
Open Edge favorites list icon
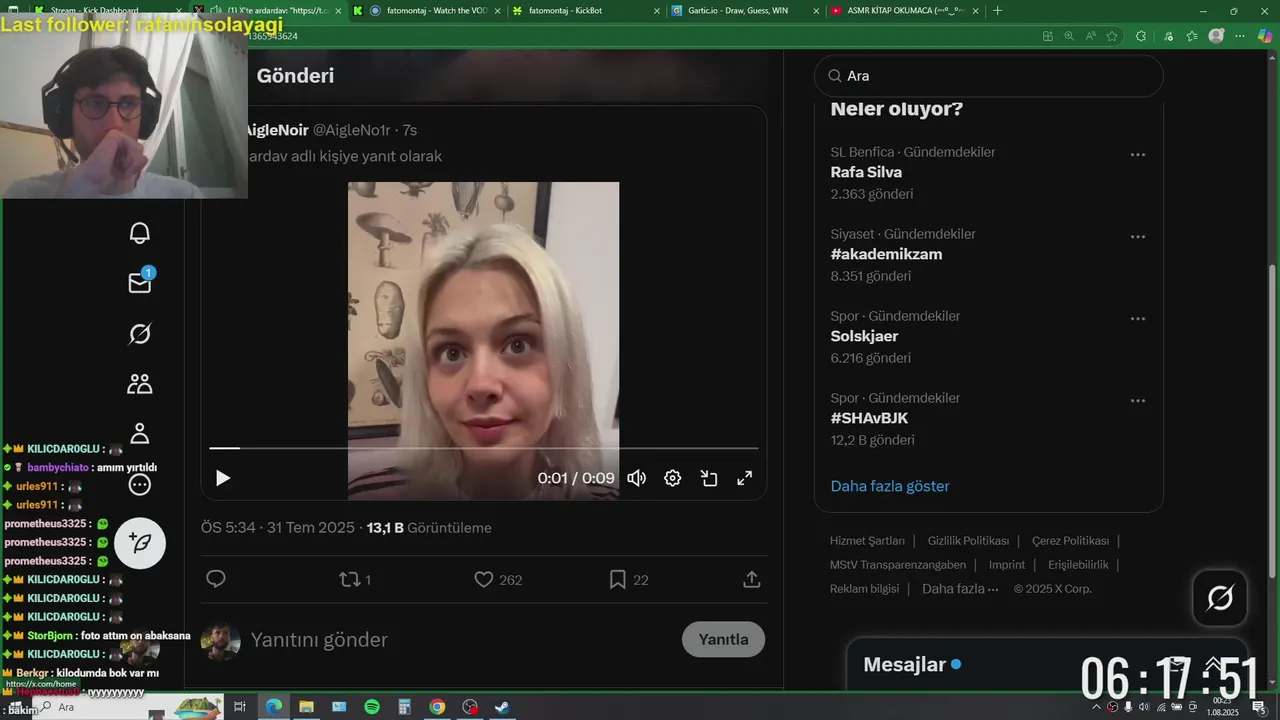pos(1191,36)
